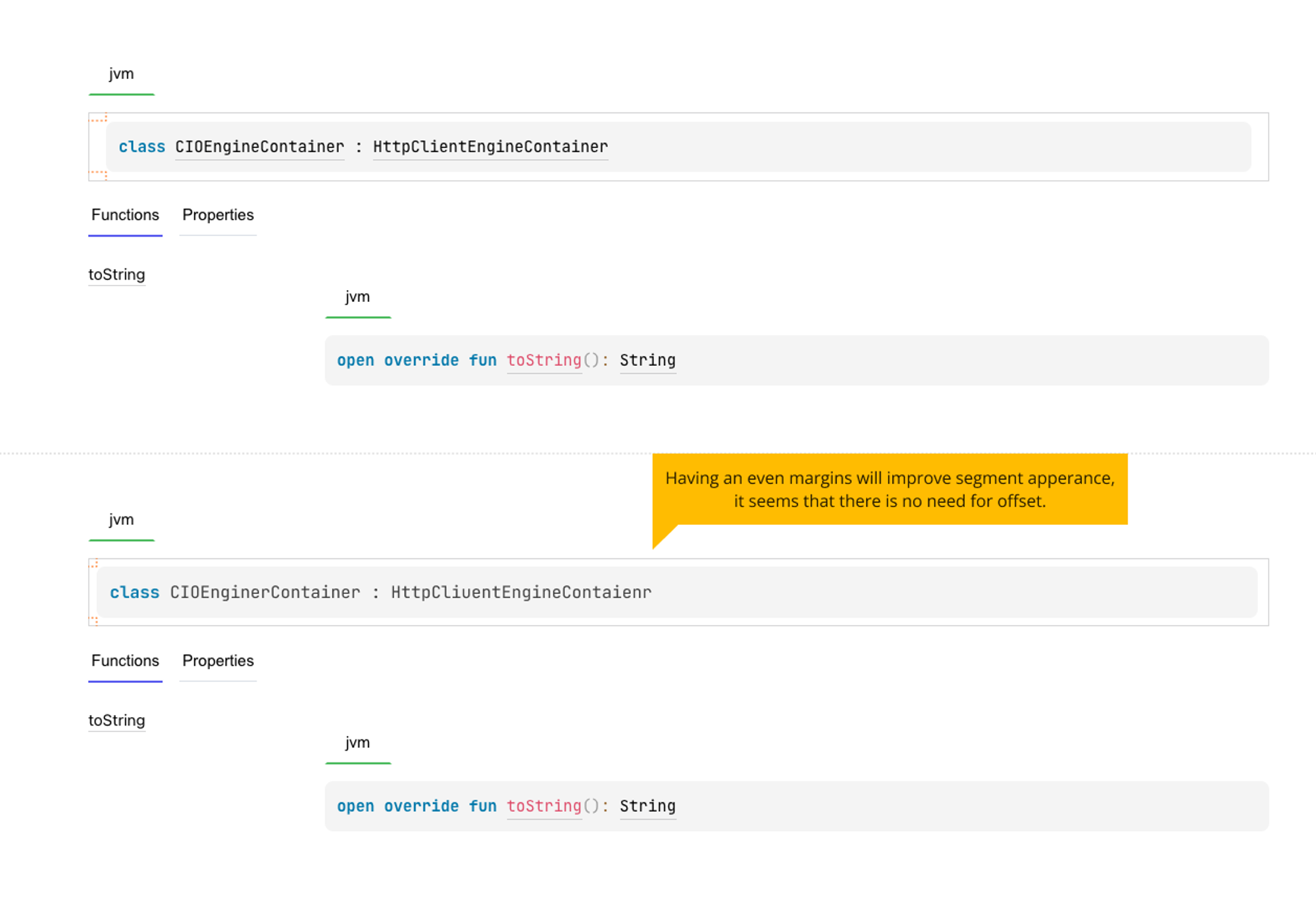Viewport: 1316px width, 917px height.
Task: Click jvm tab above bottom toString signature
Action: [357, 743]
